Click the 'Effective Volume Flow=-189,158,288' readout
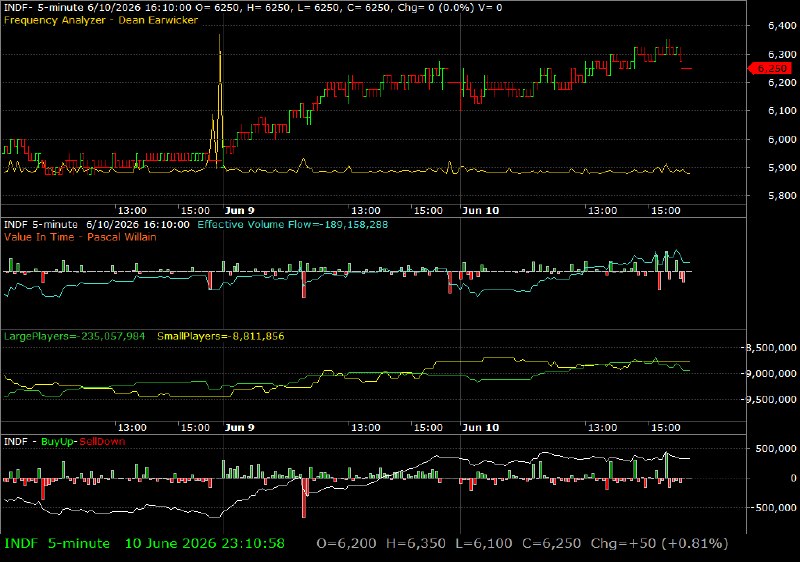 click(292, 224)
